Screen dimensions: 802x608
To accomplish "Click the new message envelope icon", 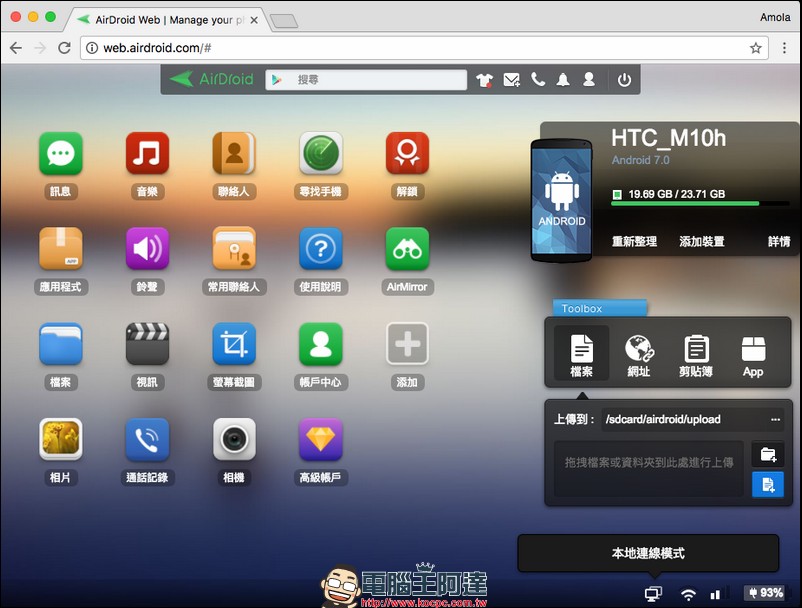I will (x=511, y=80).
